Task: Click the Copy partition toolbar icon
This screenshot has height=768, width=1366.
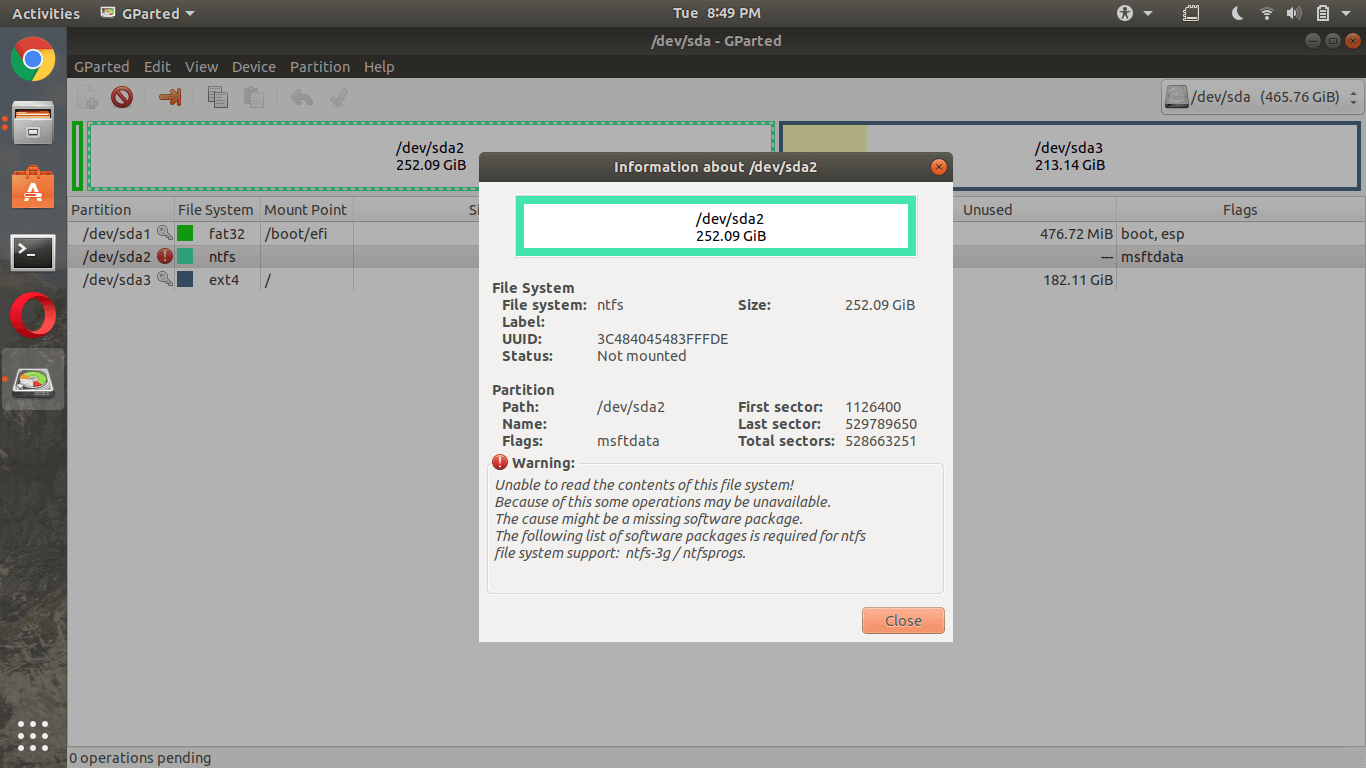Action: point(217,97)
